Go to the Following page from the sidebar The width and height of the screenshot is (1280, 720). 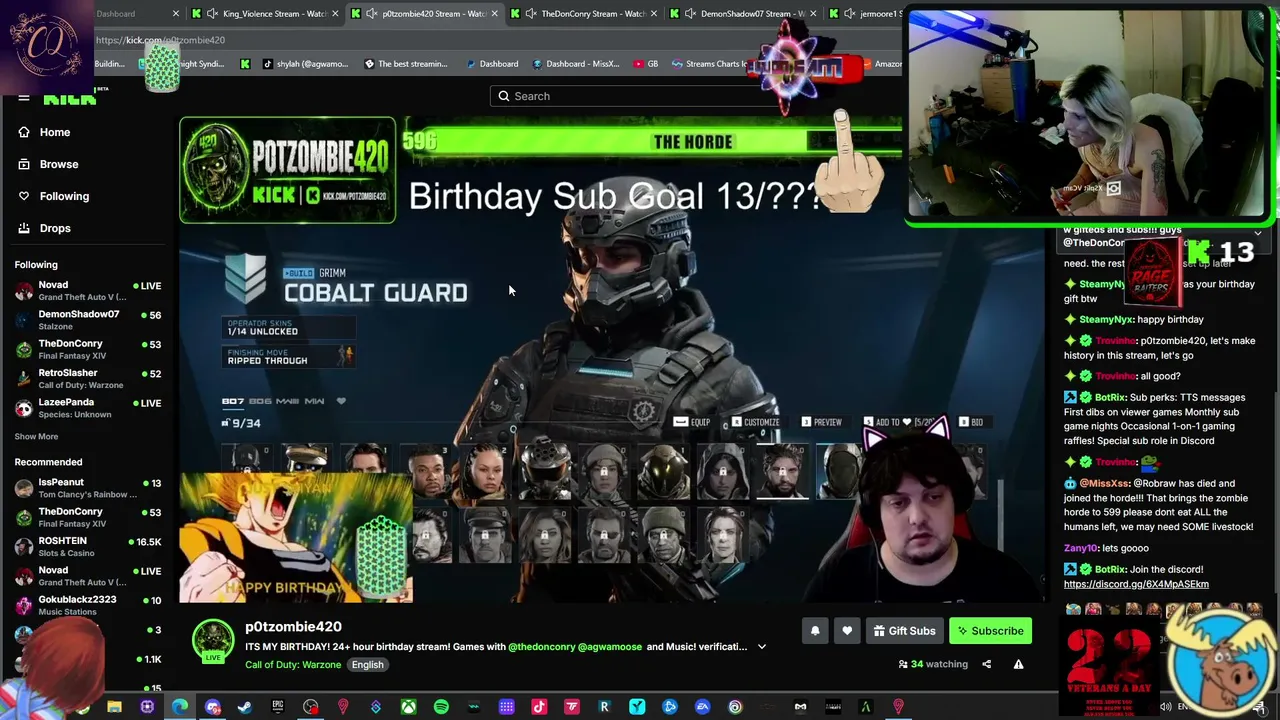coord(64,196)
